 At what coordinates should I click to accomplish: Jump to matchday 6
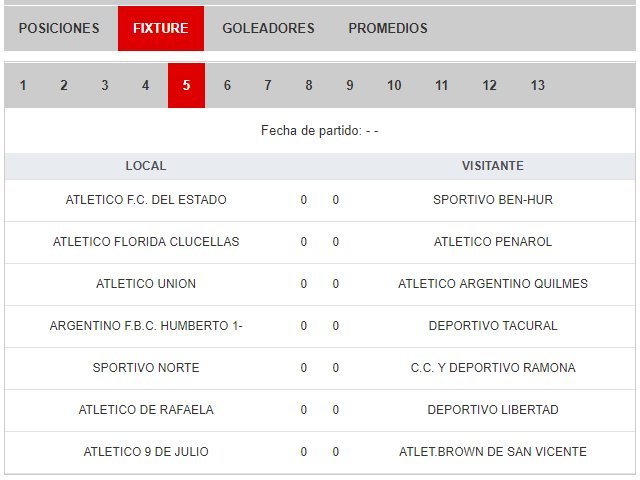tap(227, 85)
